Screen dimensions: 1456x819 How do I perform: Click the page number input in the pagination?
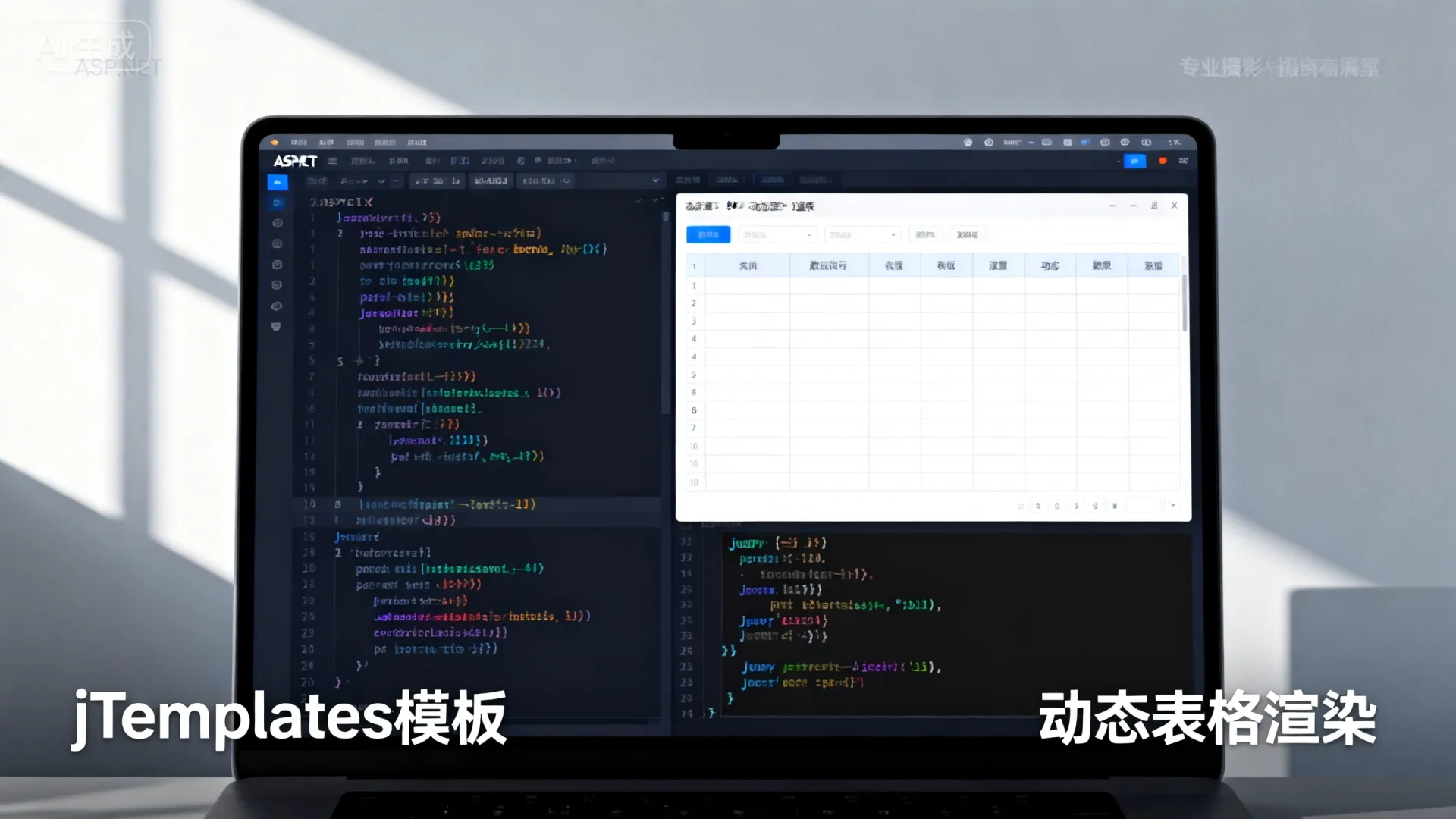point(1144,505)
